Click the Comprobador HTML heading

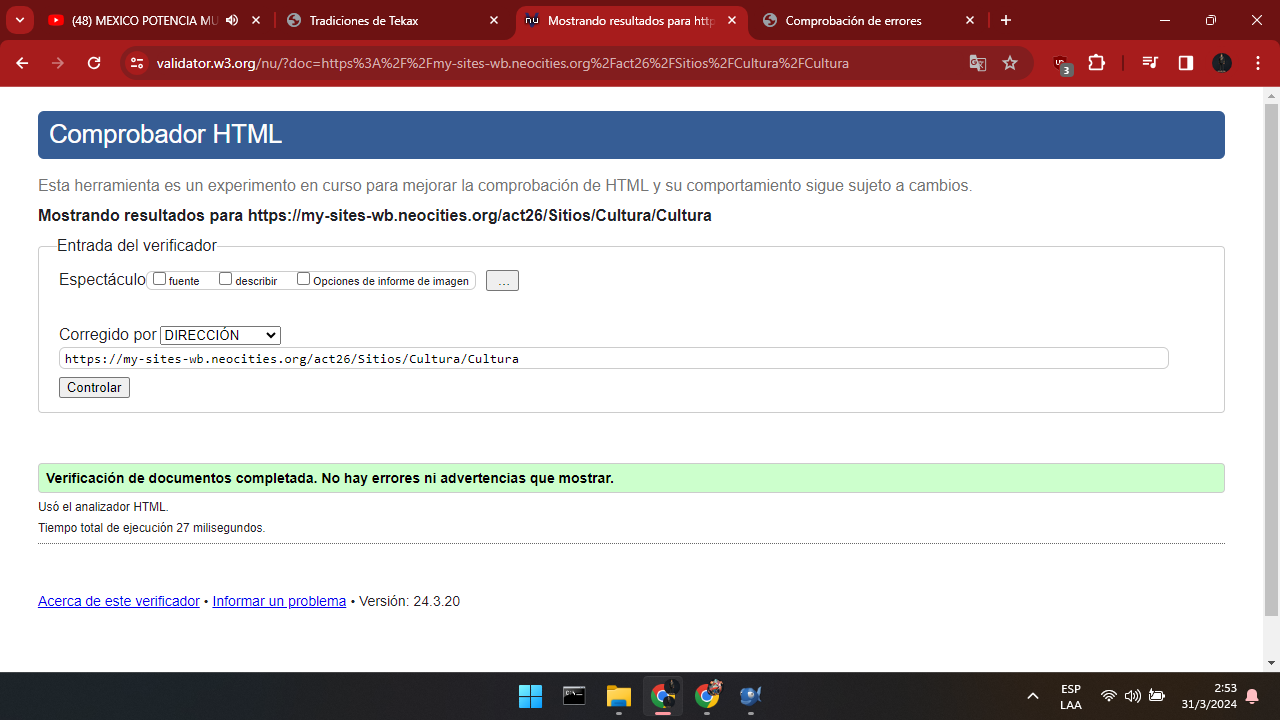point(165,135)
